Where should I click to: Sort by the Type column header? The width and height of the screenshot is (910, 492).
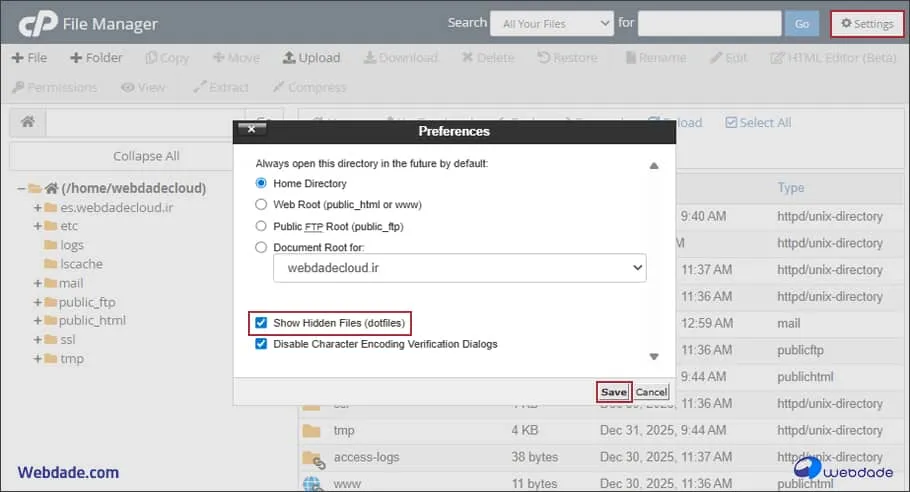791,188
